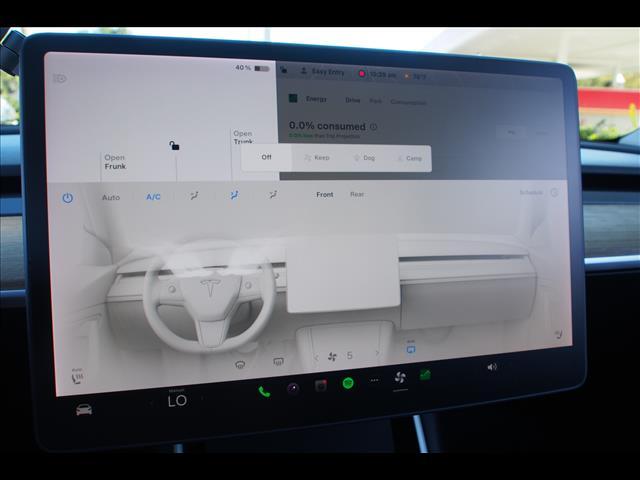Open the Energy app title

coord(316,99)
